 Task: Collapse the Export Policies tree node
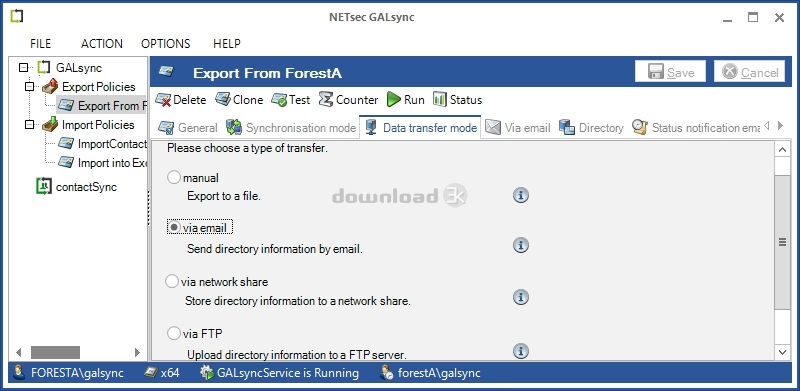point(30,87)
